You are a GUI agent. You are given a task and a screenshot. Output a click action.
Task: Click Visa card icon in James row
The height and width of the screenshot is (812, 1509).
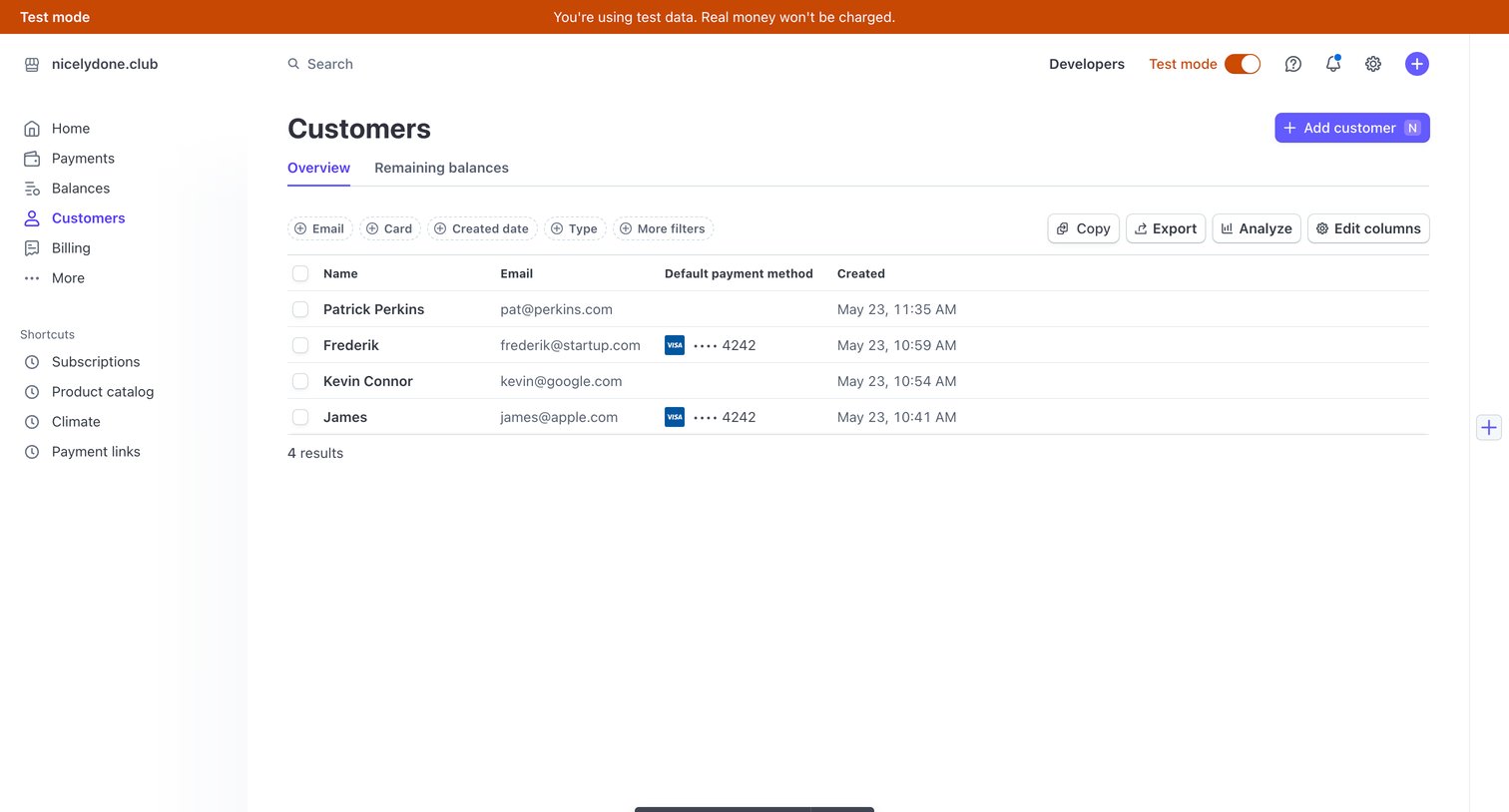pos(675,417)
